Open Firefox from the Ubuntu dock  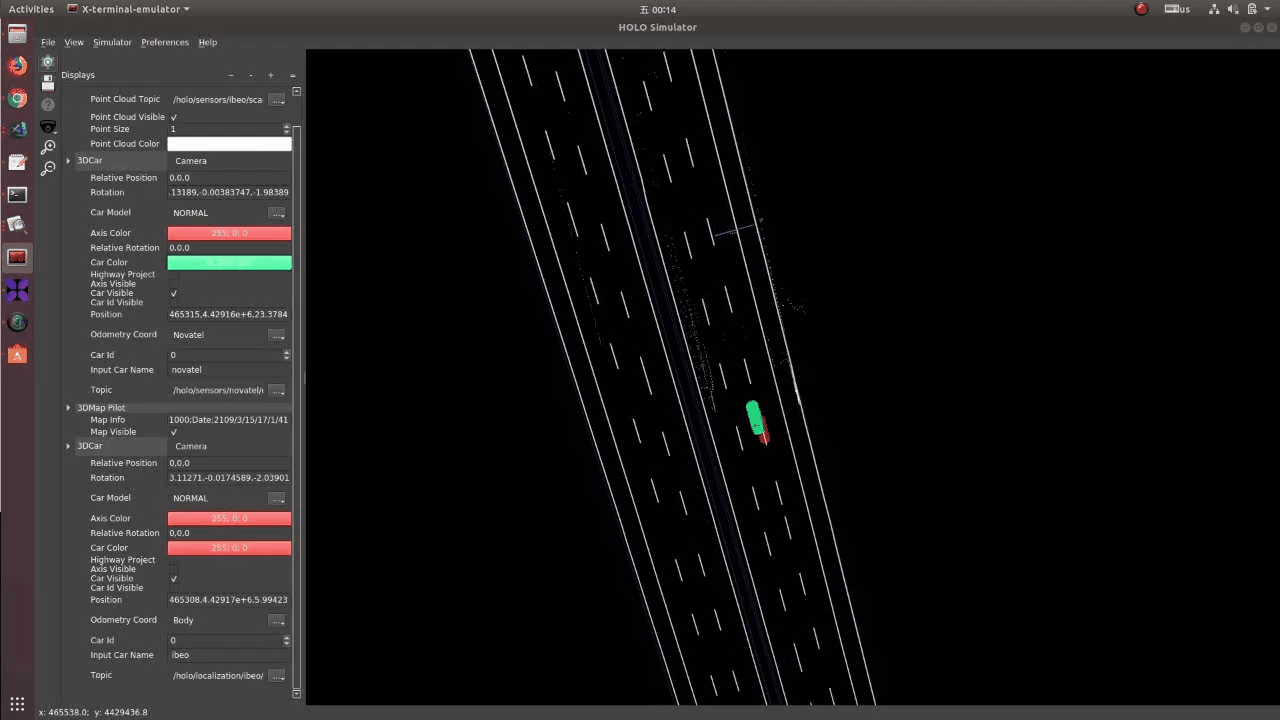[x=17, y=66]
